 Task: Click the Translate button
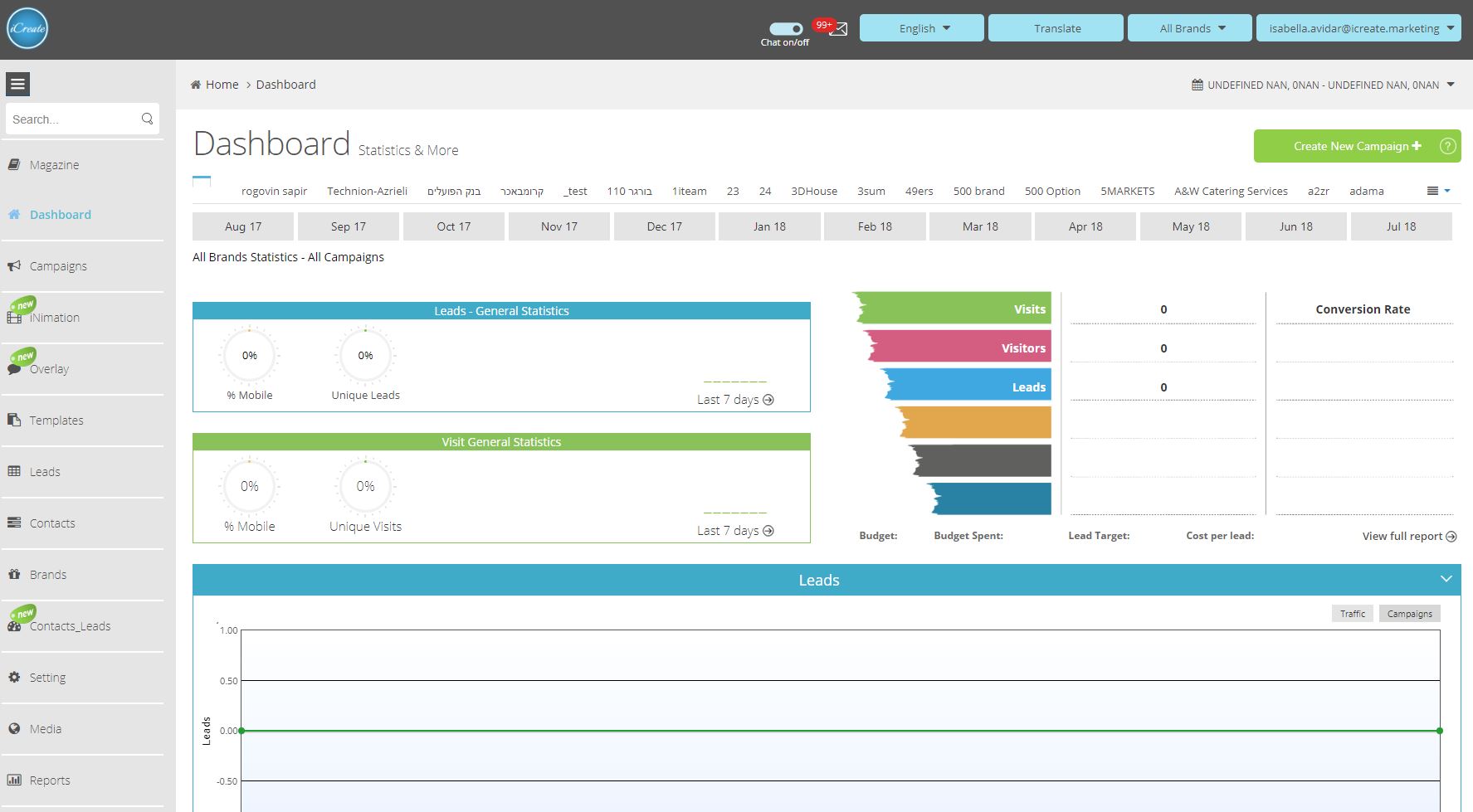coord(1056,28)
